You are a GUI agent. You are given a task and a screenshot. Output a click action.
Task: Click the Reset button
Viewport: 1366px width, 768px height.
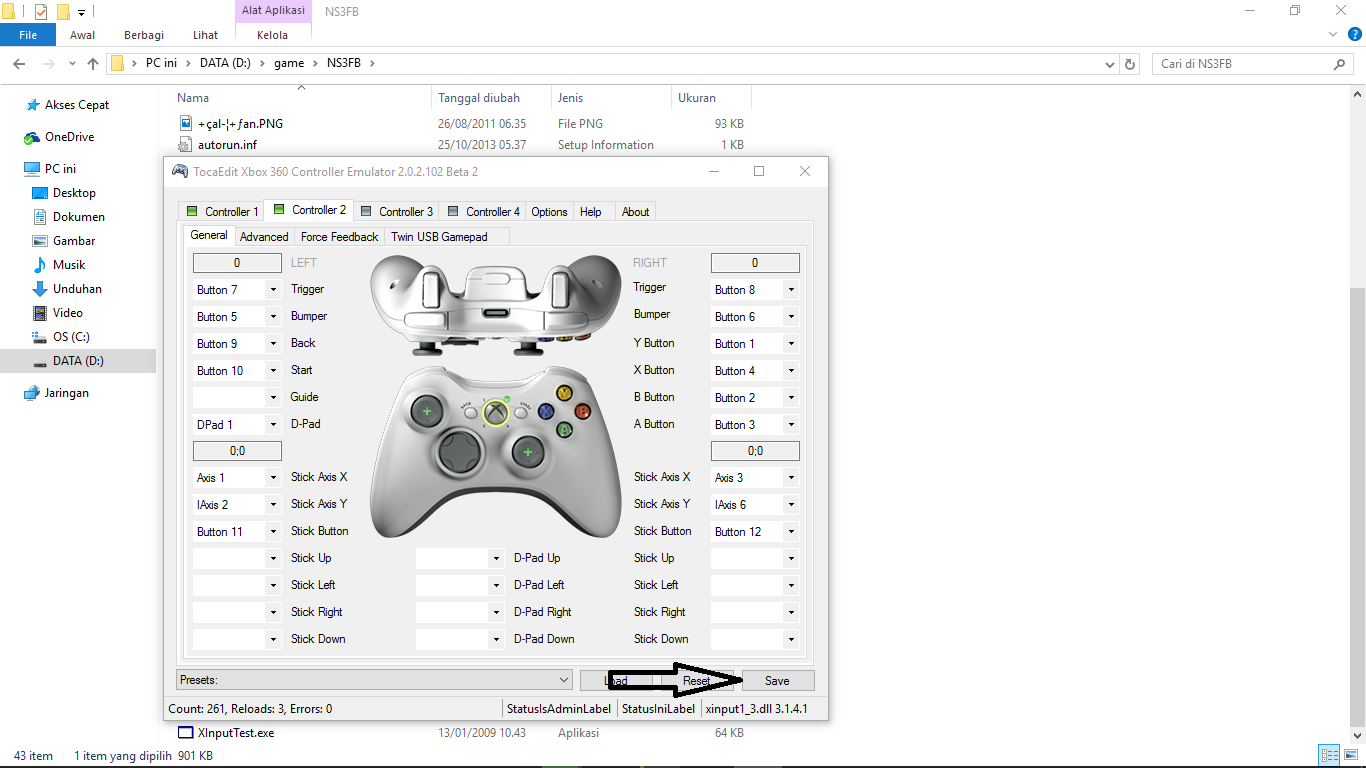[696, 680]
